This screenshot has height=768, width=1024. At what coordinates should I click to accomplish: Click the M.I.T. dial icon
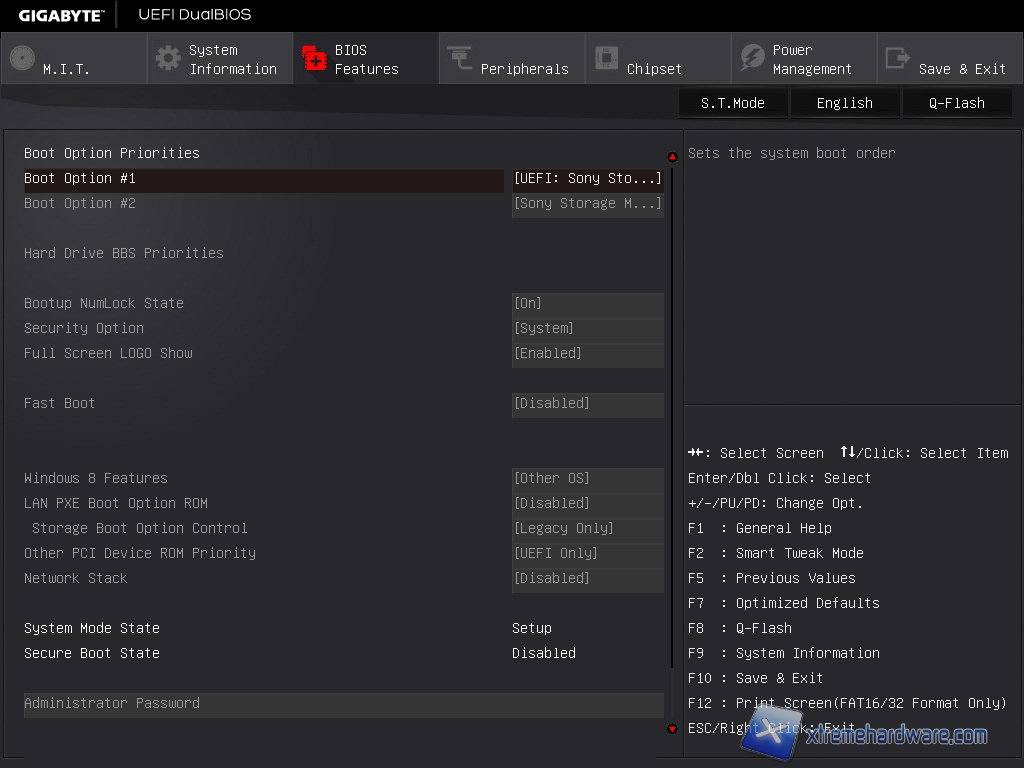click(22, 58)
